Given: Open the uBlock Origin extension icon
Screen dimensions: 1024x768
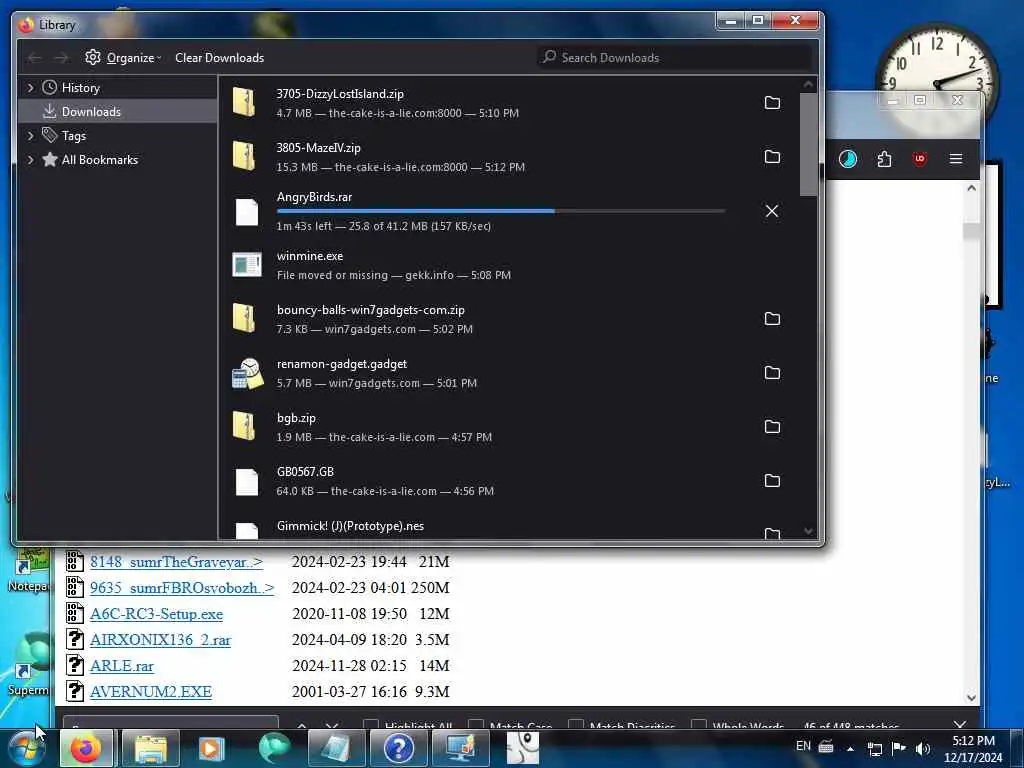Looking at the screenshot, I should (x=920, y=159).
